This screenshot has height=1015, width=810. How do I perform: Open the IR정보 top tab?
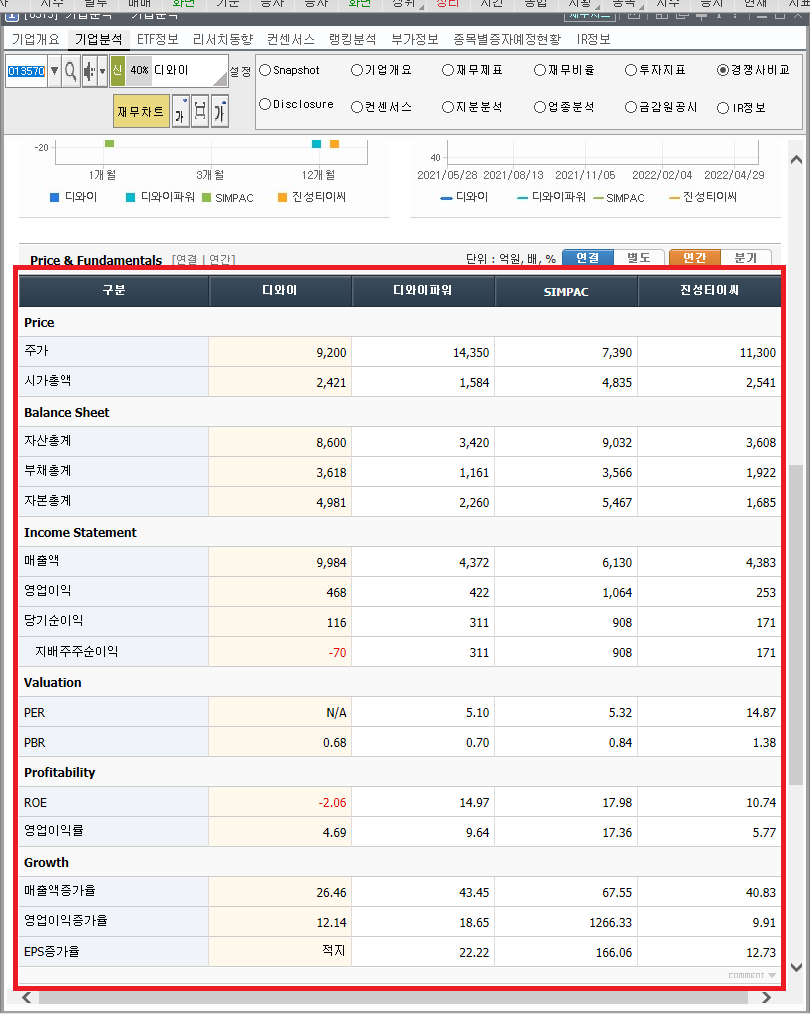[594, 39]
